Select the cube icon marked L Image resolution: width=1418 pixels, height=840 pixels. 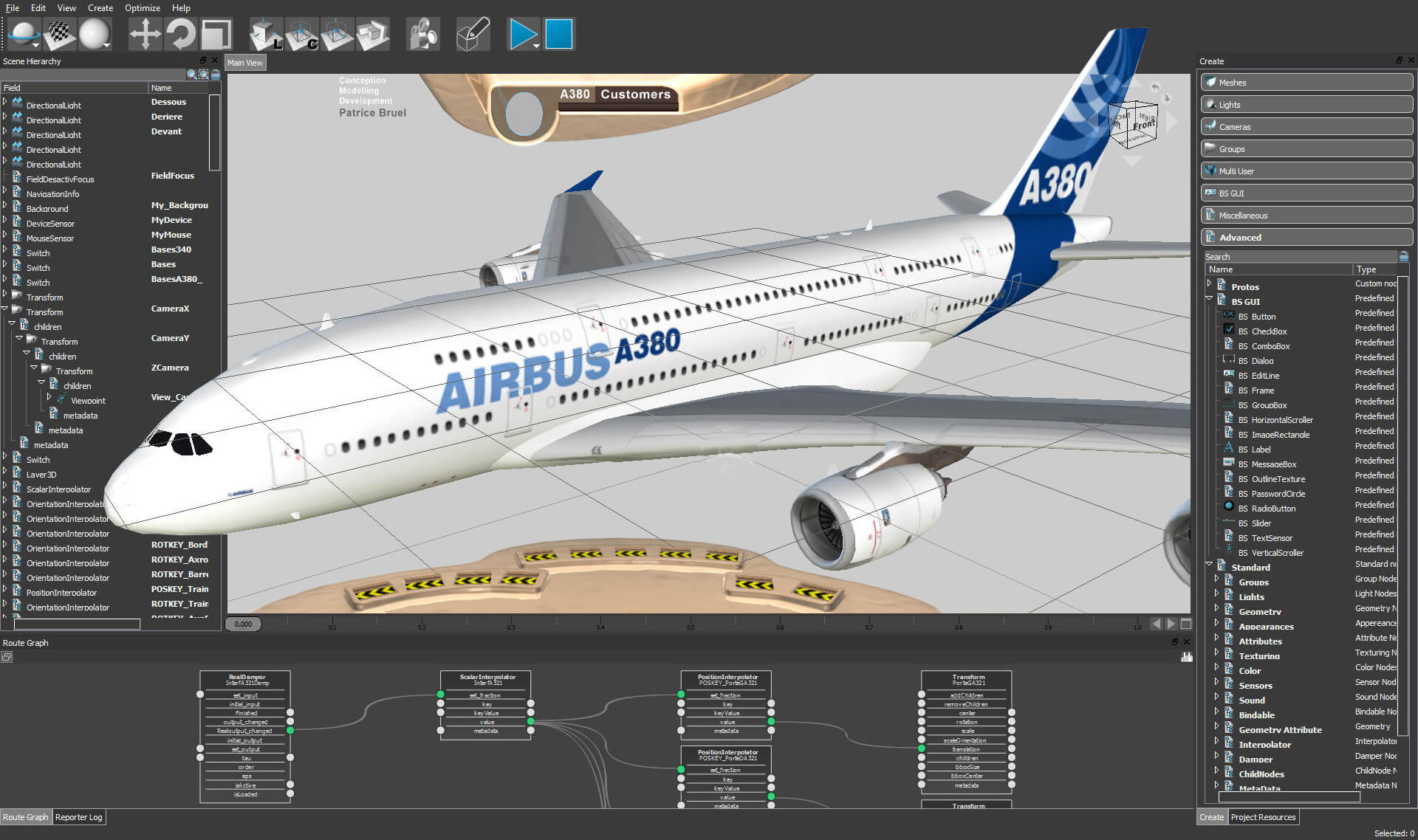(266, 34)
